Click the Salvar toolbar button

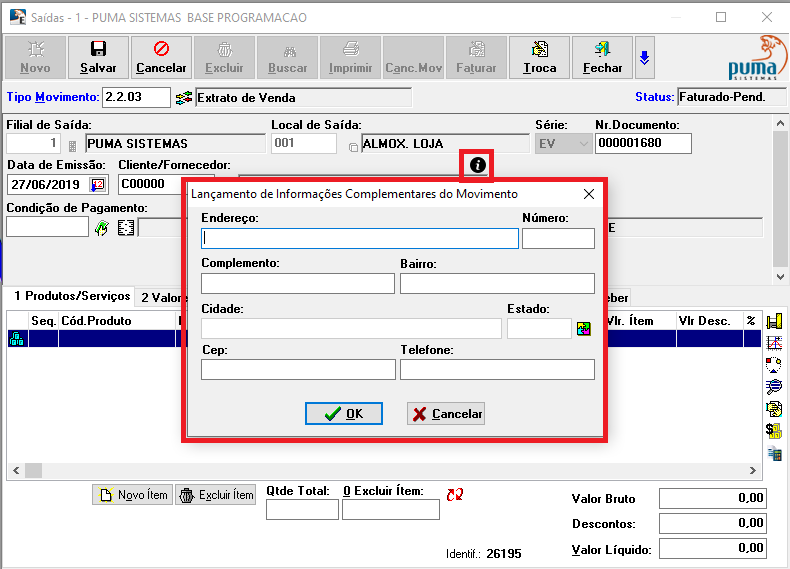click(x=98, y=58)
